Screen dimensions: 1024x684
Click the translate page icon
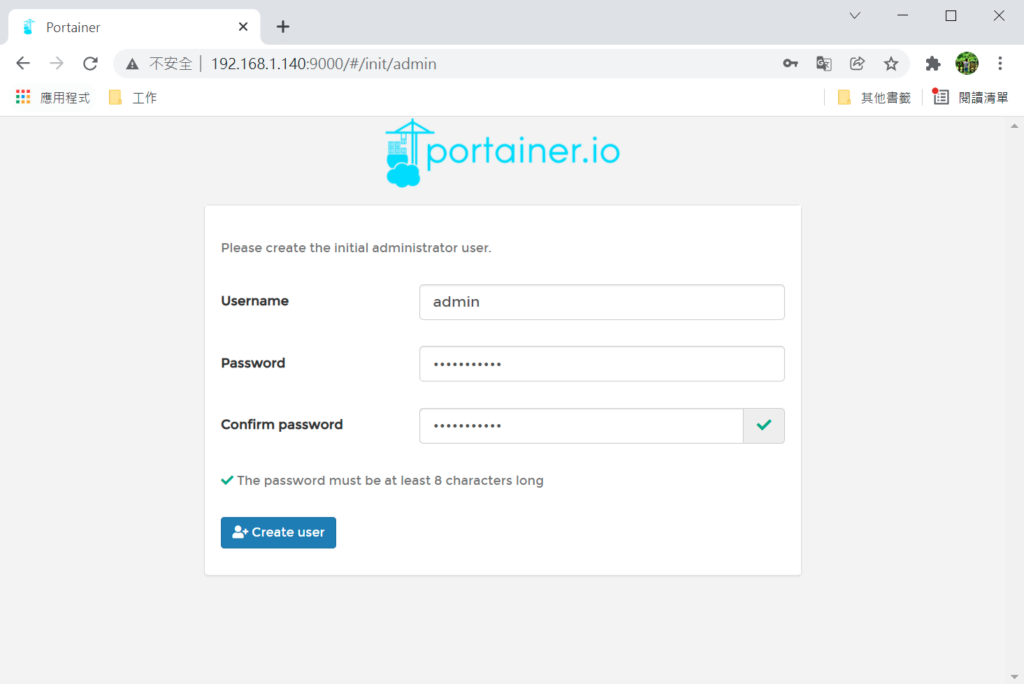tap(824, 64)
